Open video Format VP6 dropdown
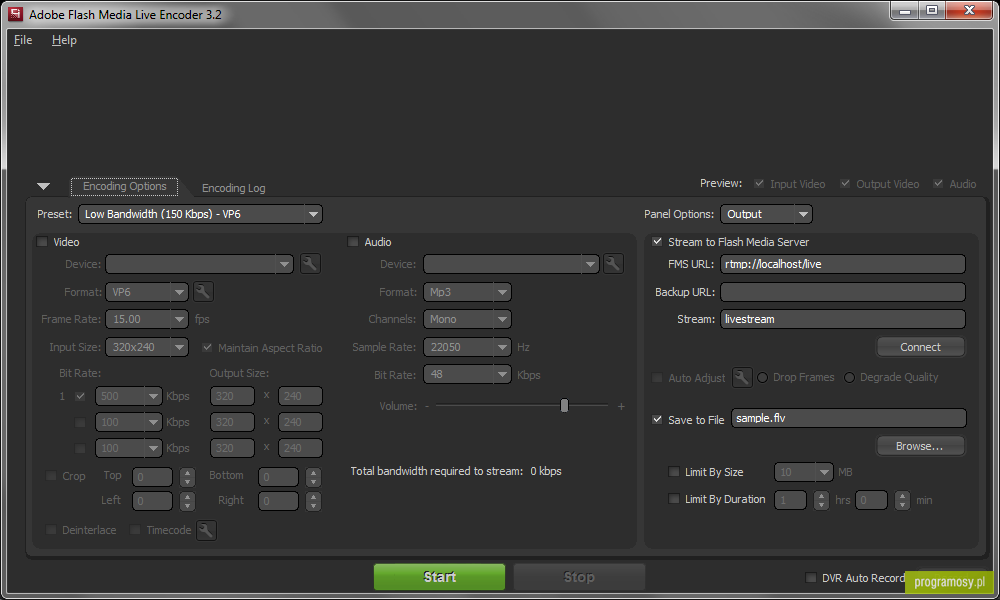 [147, 292]
